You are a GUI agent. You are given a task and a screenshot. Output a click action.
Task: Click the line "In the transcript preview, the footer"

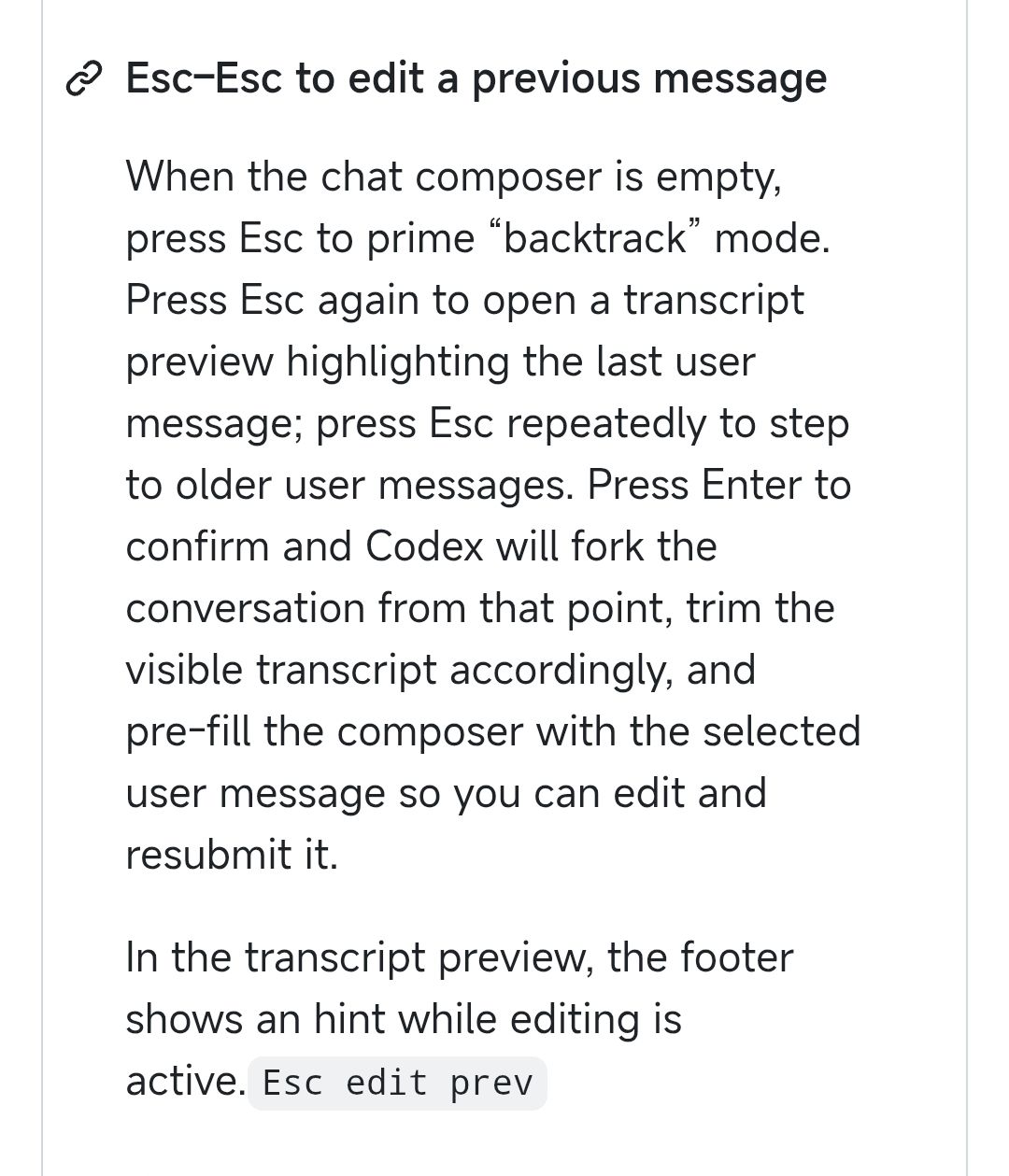tap(460, 957)
